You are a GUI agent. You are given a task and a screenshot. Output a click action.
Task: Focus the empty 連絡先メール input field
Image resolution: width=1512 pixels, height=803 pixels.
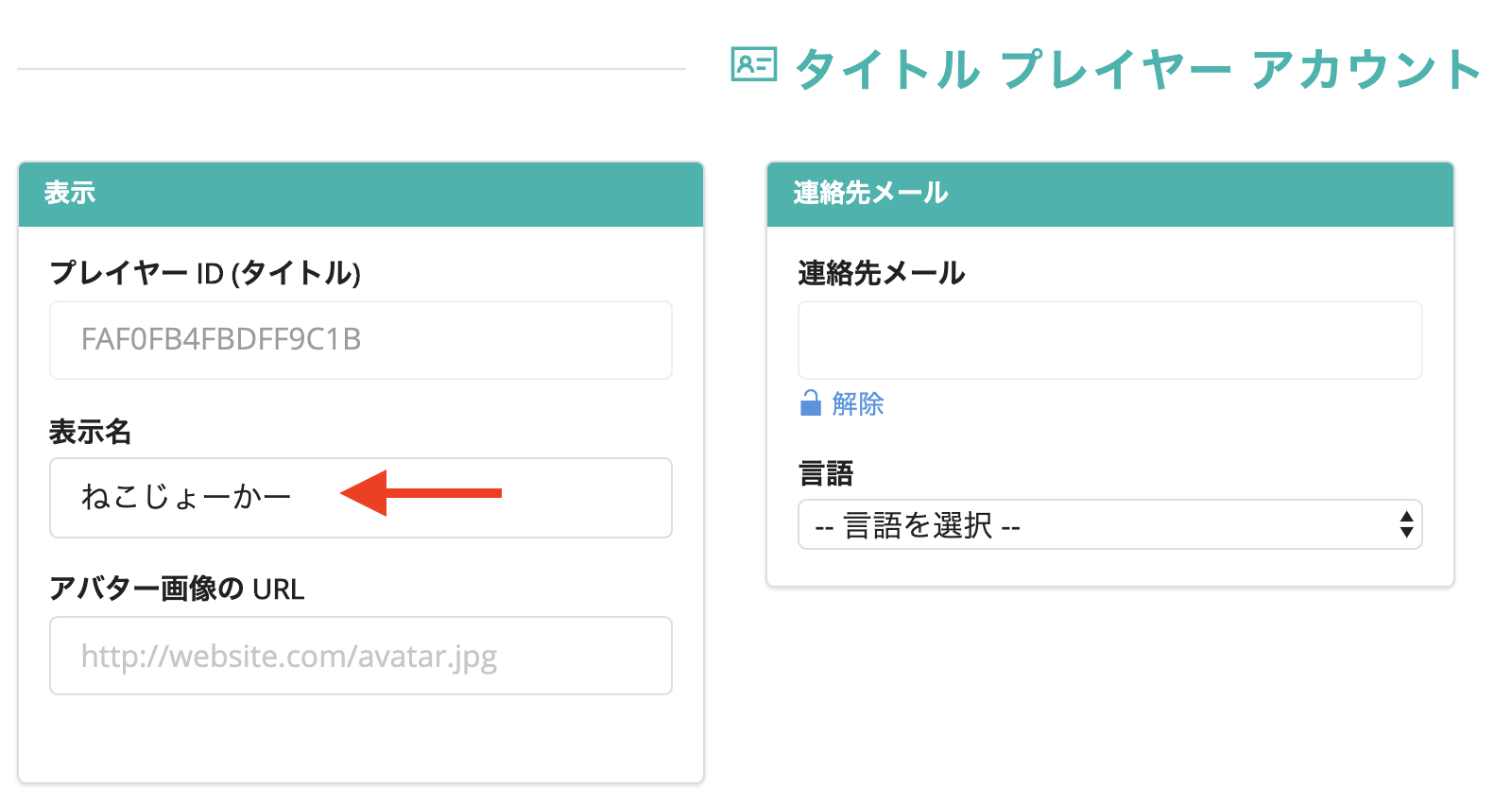[1109, 340]
